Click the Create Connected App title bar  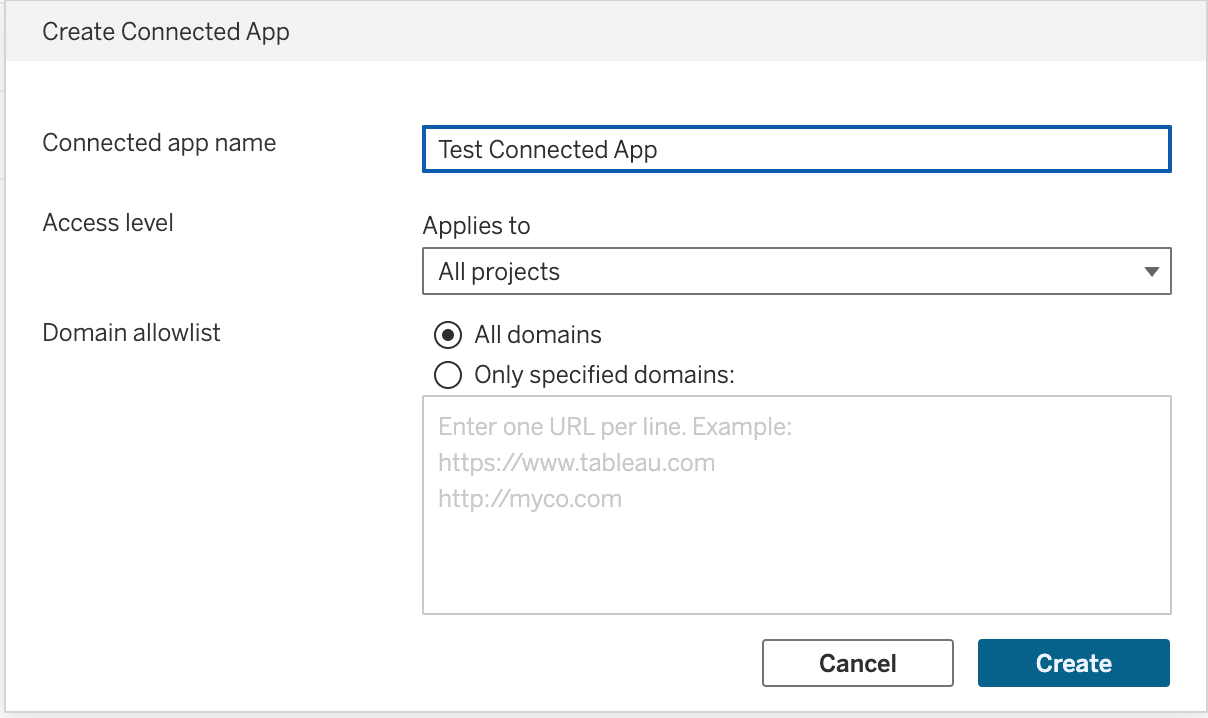(165, 31)
